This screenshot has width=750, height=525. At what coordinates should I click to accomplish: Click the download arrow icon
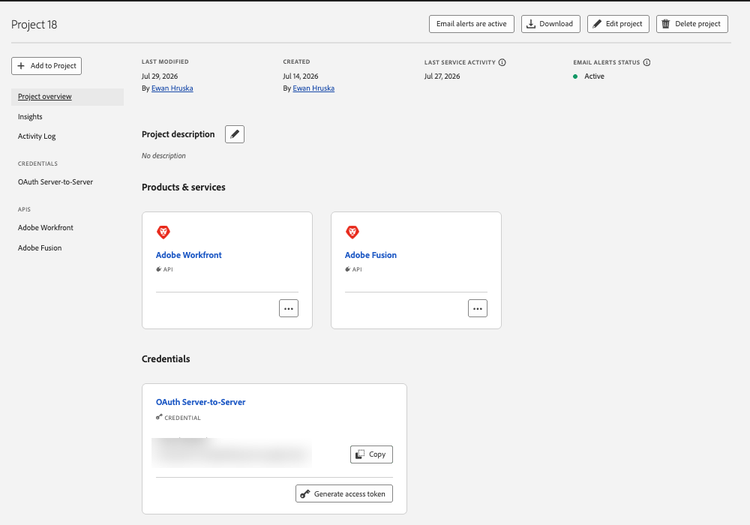point(531,24)
